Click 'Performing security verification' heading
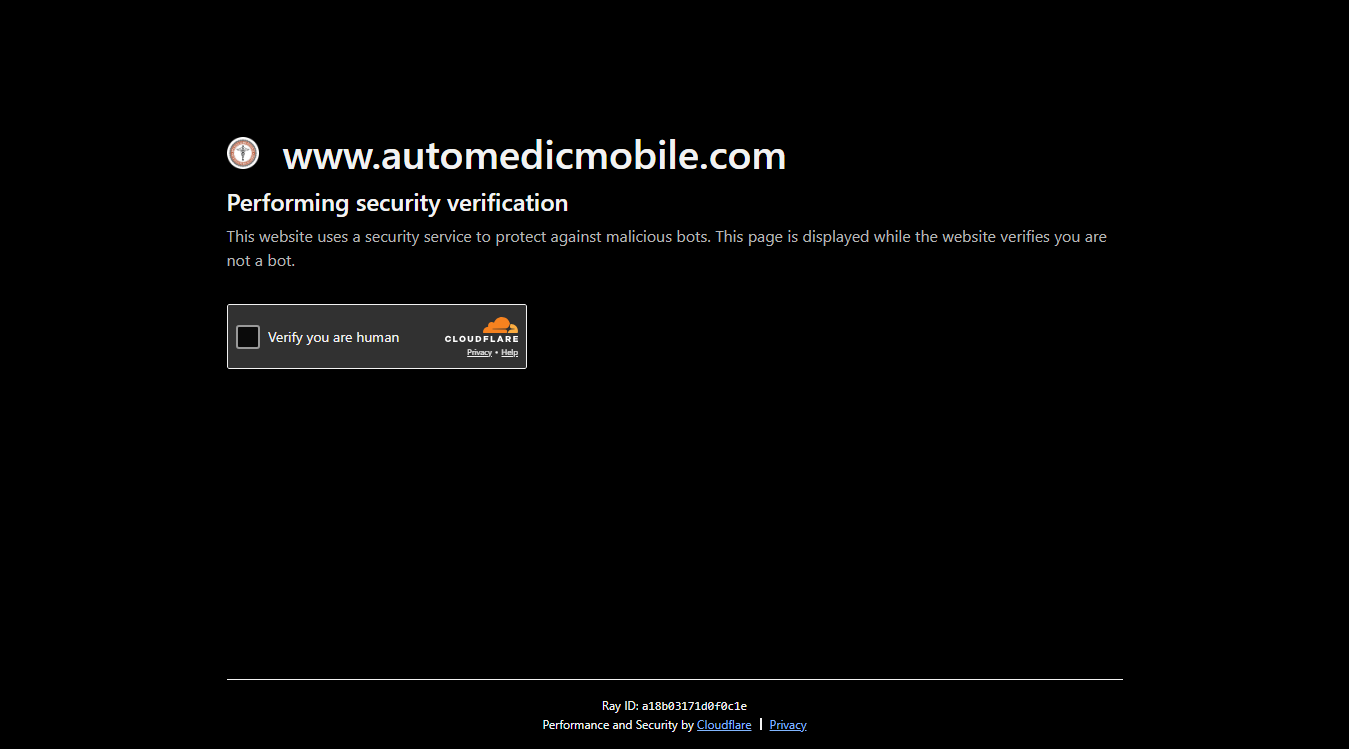Viewport: 1349px width, 749px height. [x=397, y=203]
